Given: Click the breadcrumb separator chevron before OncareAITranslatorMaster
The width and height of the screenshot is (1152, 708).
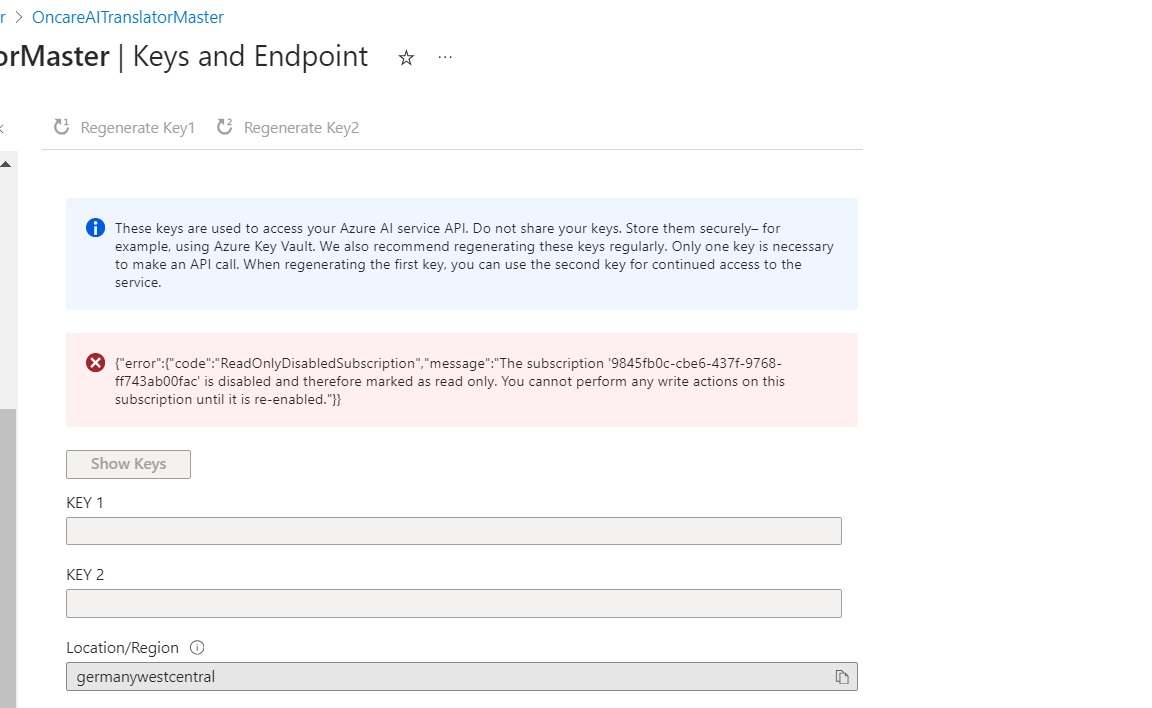Looking at the screenshot, I should click(19, 17).
